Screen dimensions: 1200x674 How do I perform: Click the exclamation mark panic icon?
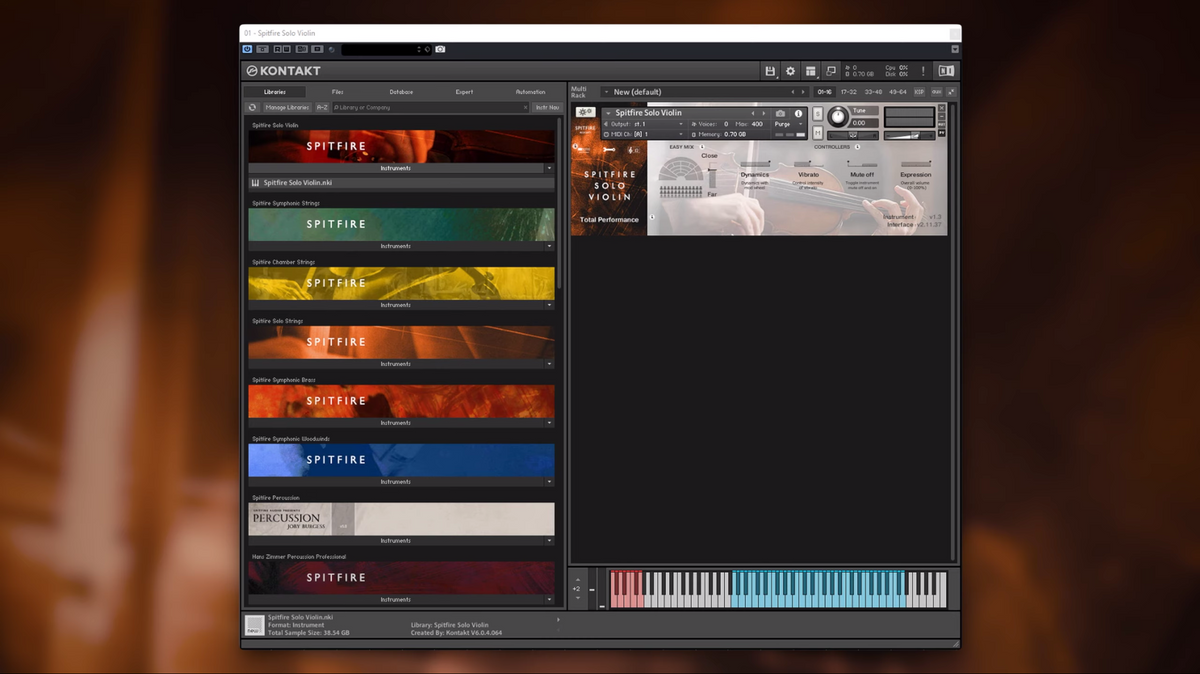(x=923, y=71)
